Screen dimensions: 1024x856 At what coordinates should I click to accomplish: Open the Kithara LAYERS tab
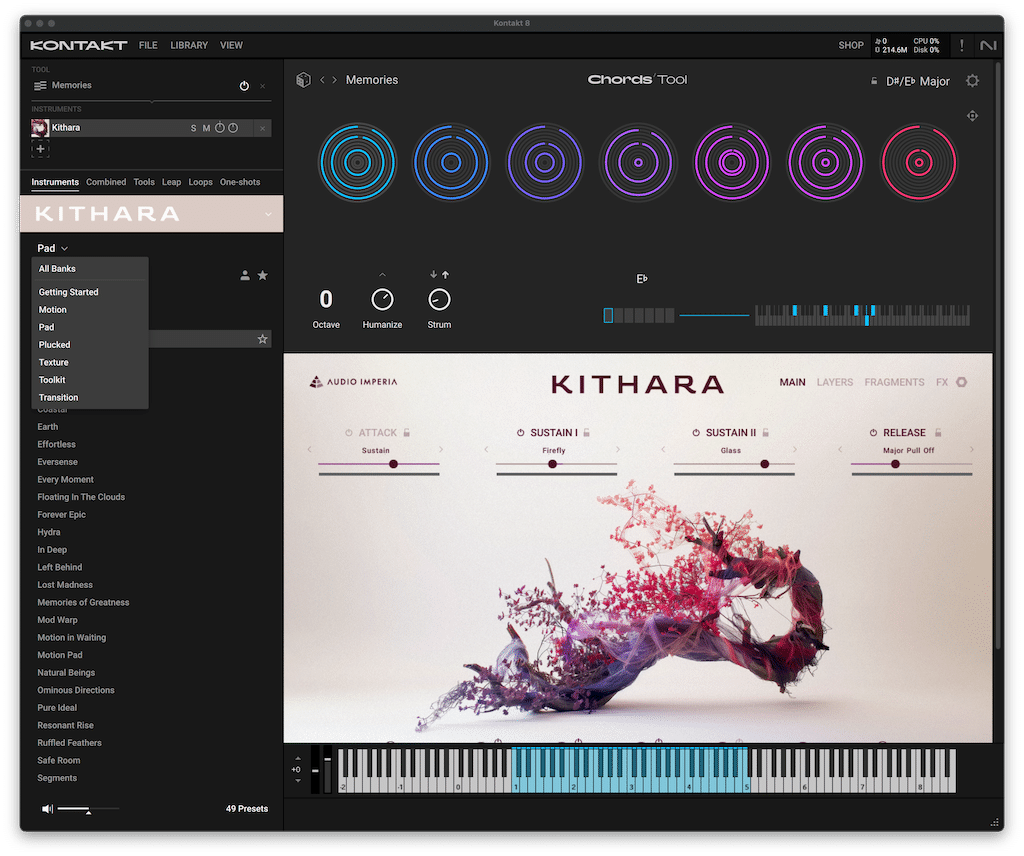[x=835, y=383]
